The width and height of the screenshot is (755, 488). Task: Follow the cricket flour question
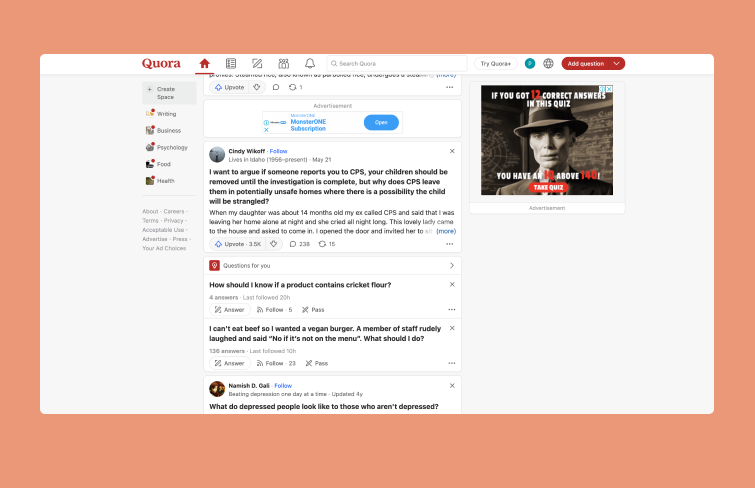(x=274, y=310)
